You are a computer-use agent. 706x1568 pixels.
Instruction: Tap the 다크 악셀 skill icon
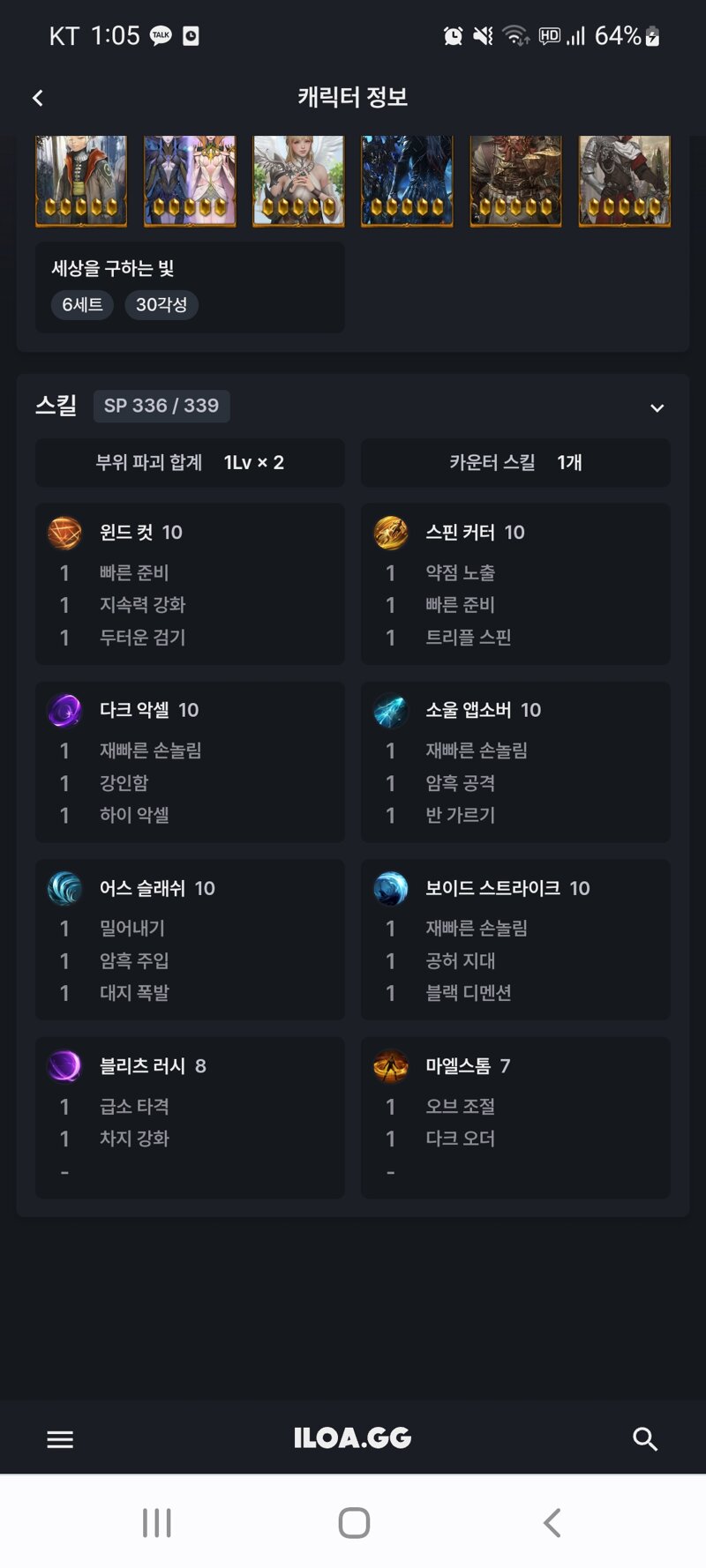[64, 711]
